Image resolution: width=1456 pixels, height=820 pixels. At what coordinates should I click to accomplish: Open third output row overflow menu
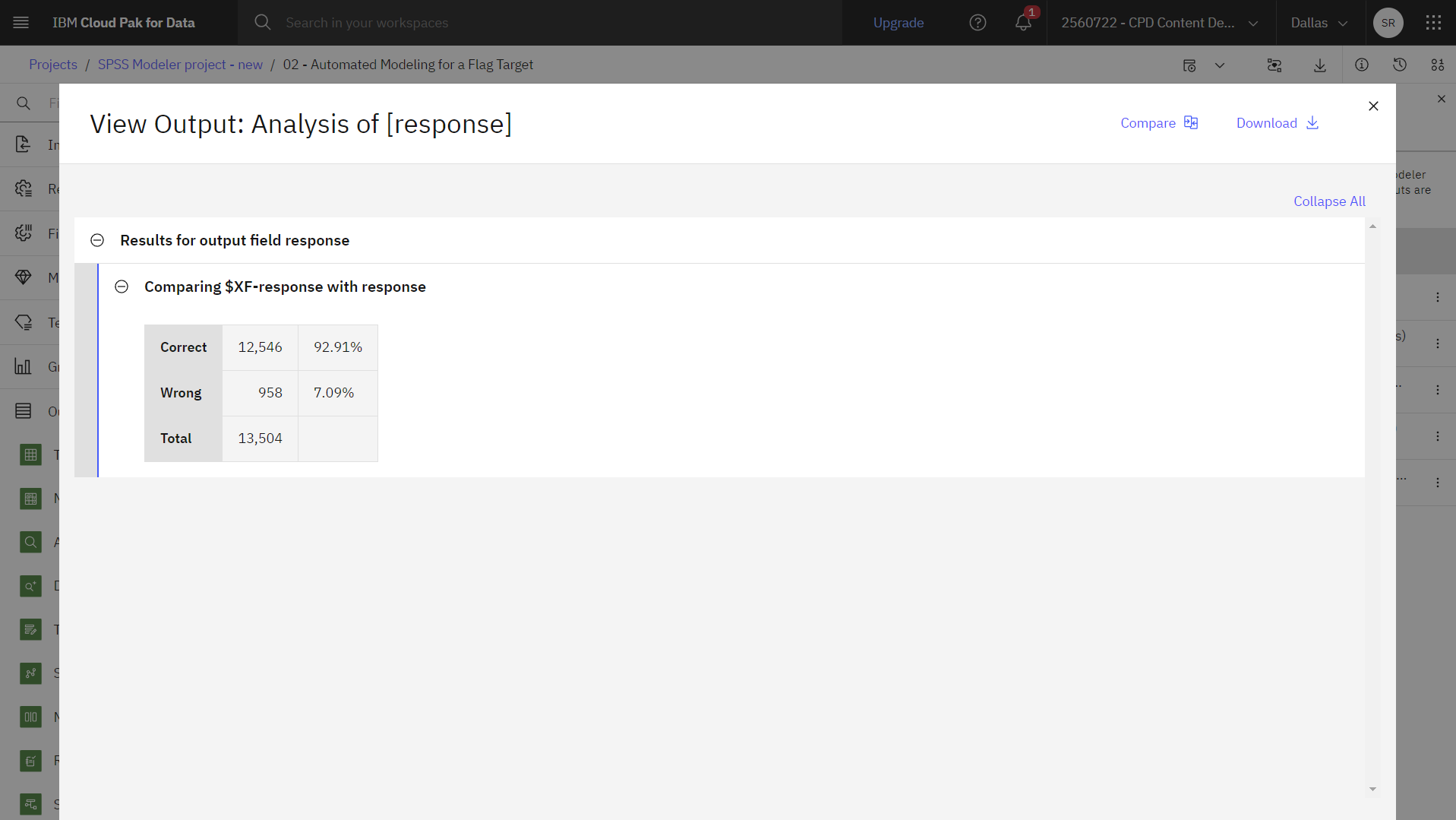1438,390
